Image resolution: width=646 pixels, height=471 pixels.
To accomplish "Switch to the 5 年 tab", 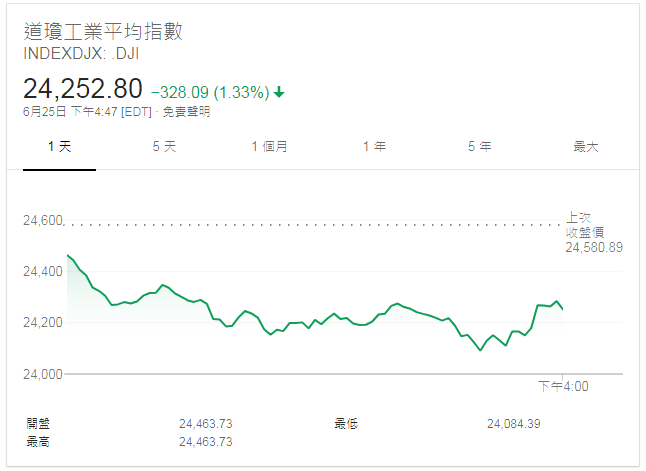I will point(479,147).
